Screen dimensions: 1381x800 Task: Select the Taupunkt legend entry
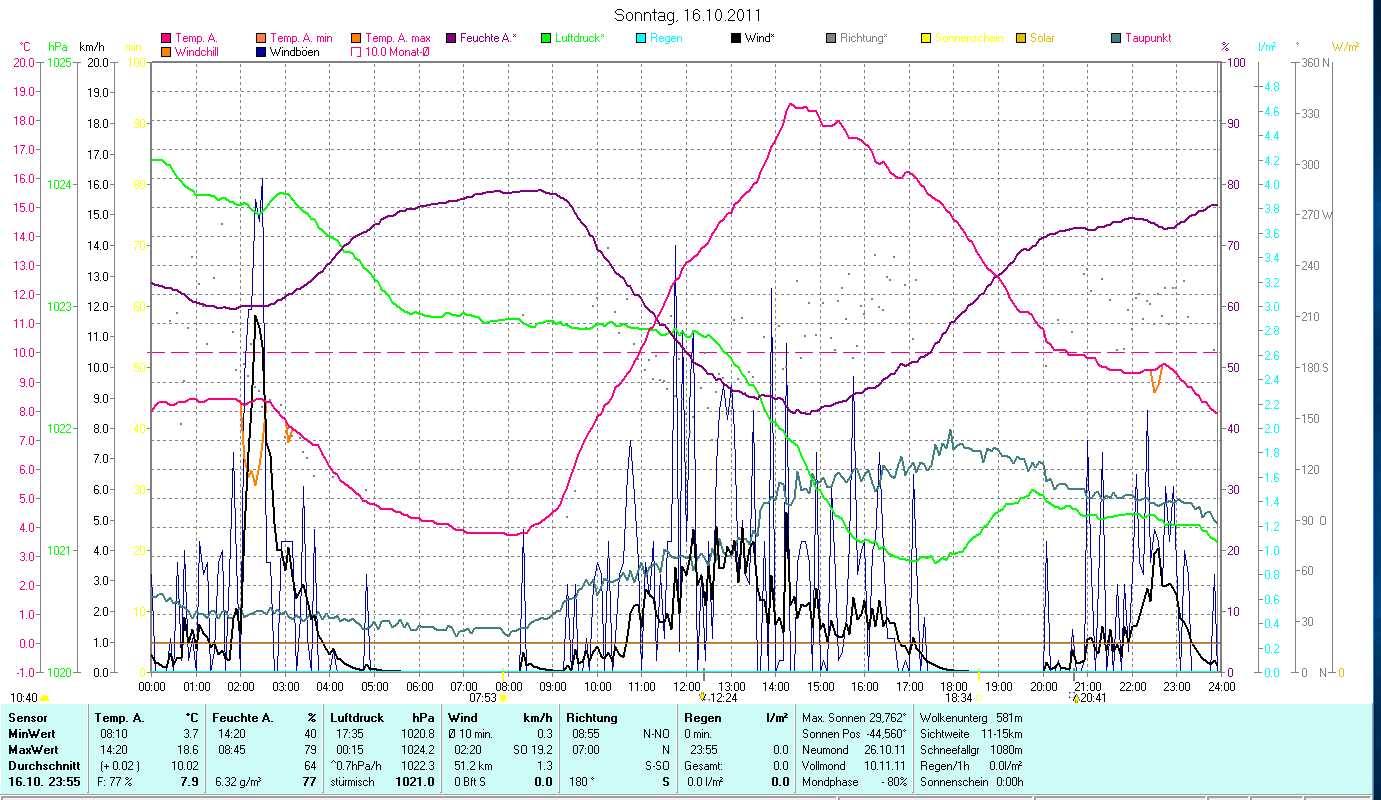(x=1147, y=38)
